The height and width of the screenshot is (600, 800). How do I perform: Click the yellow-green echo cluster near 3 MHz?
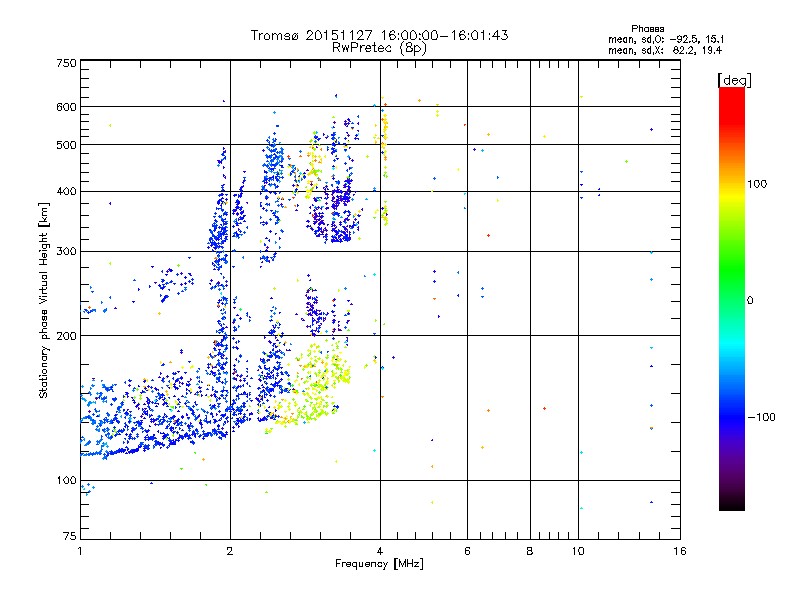coord(312,385)
